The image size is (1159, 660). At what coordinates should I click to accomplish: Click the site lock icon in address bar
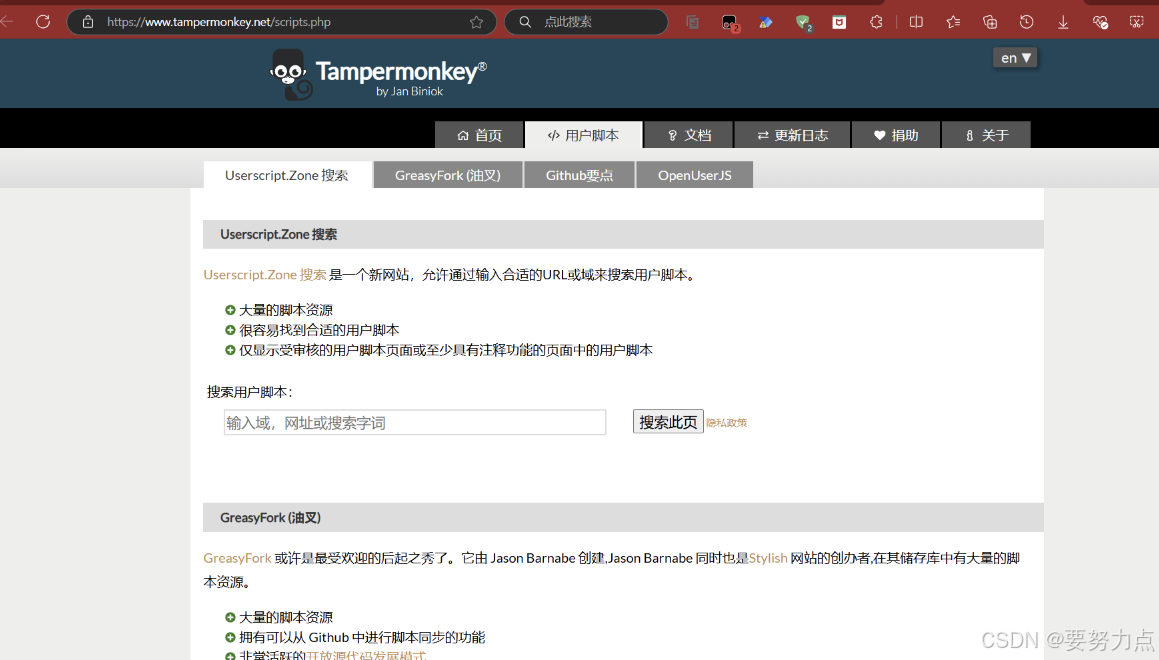pos(88,22)
